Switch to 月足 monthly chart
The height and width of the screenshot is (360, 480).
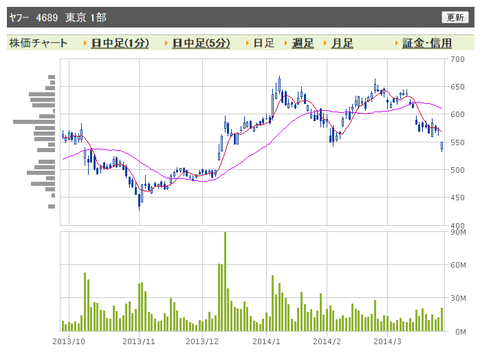pos(342,43)
